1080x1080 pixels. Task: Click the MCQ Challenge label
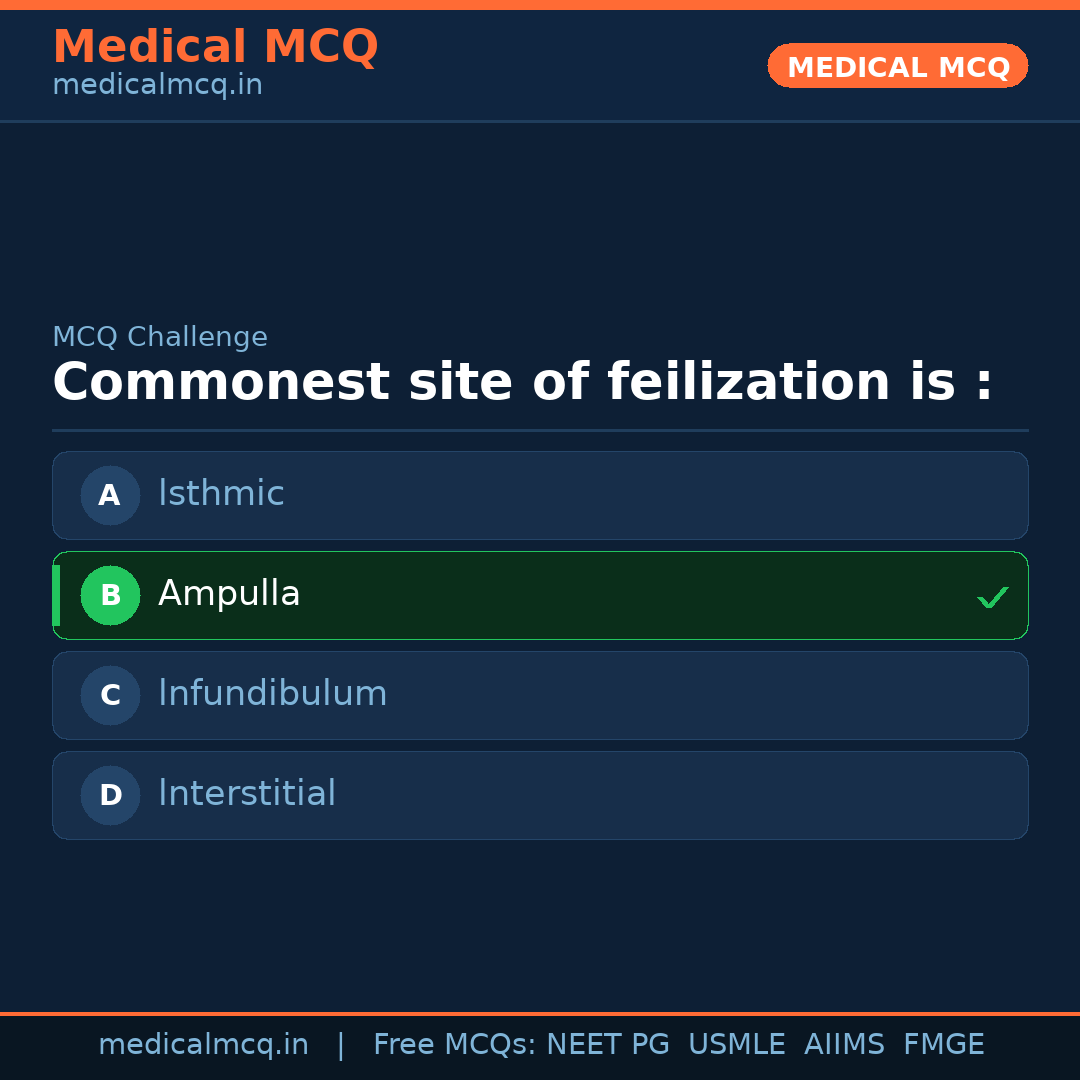tap(160, 337)
